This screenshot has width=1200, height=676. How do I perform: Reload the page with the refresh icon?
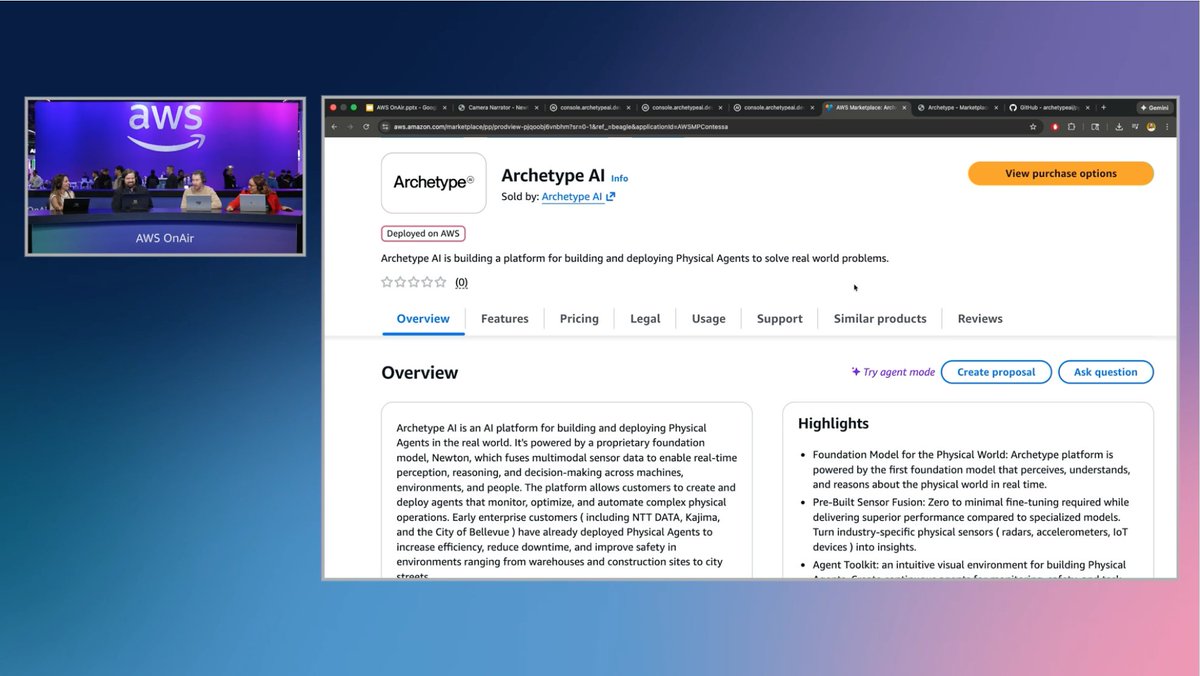pyautogui.click(x=366, y=127)
